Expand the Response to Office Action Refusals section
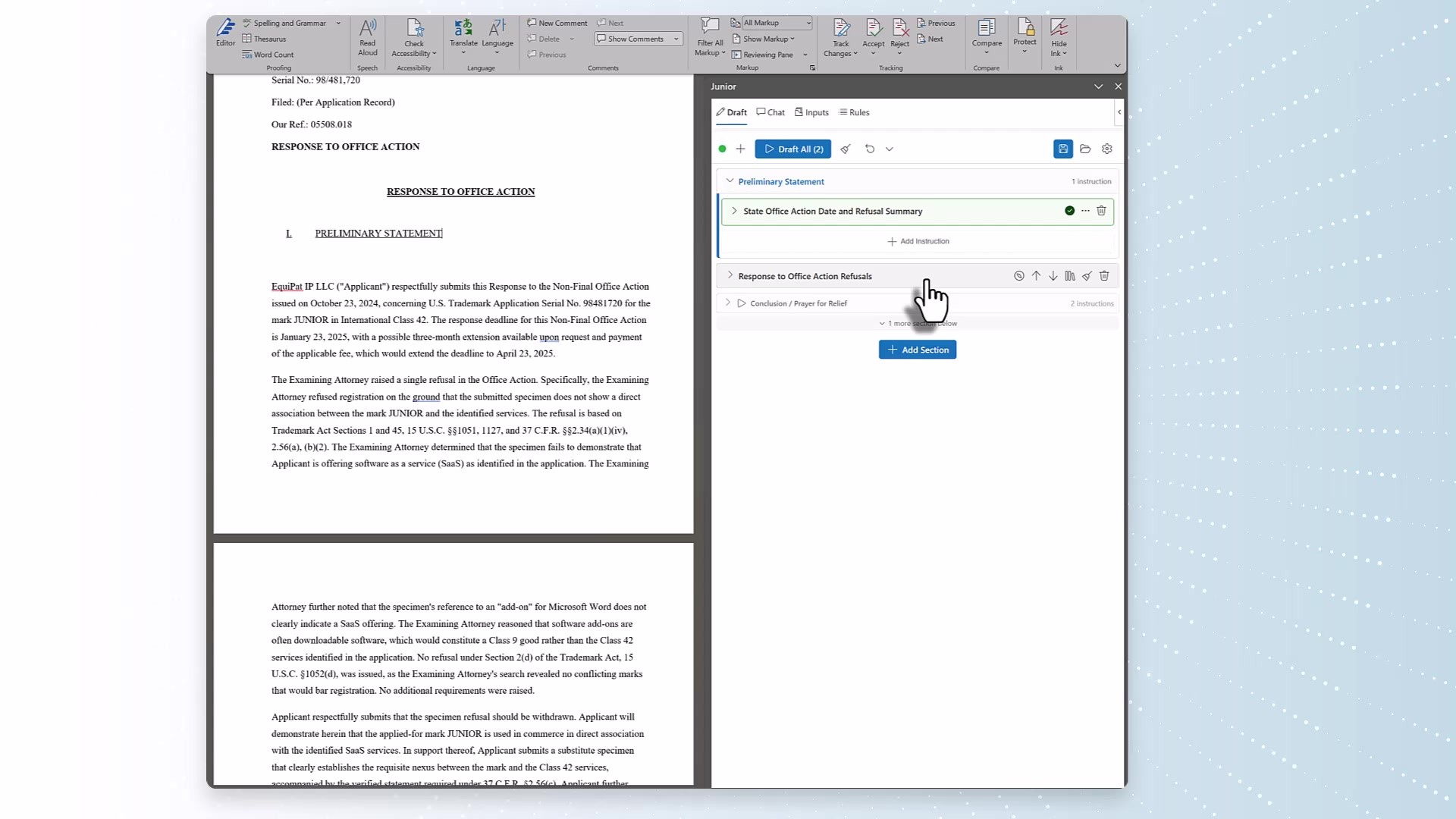1456x819 pixels. pyautogui.click(x=730, y=276)
